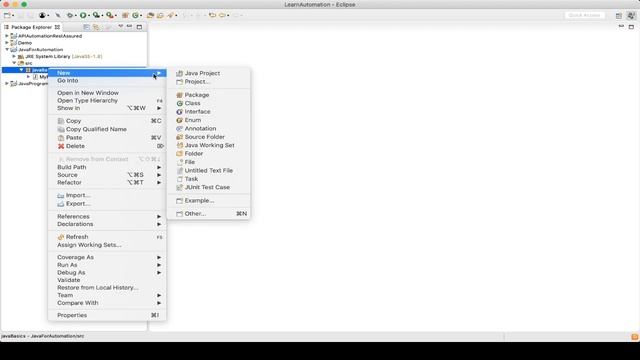The width and height of the screenshot is (640, 360).
Task: Choose Task in the New submenu
Action: [x=209, y=179]
